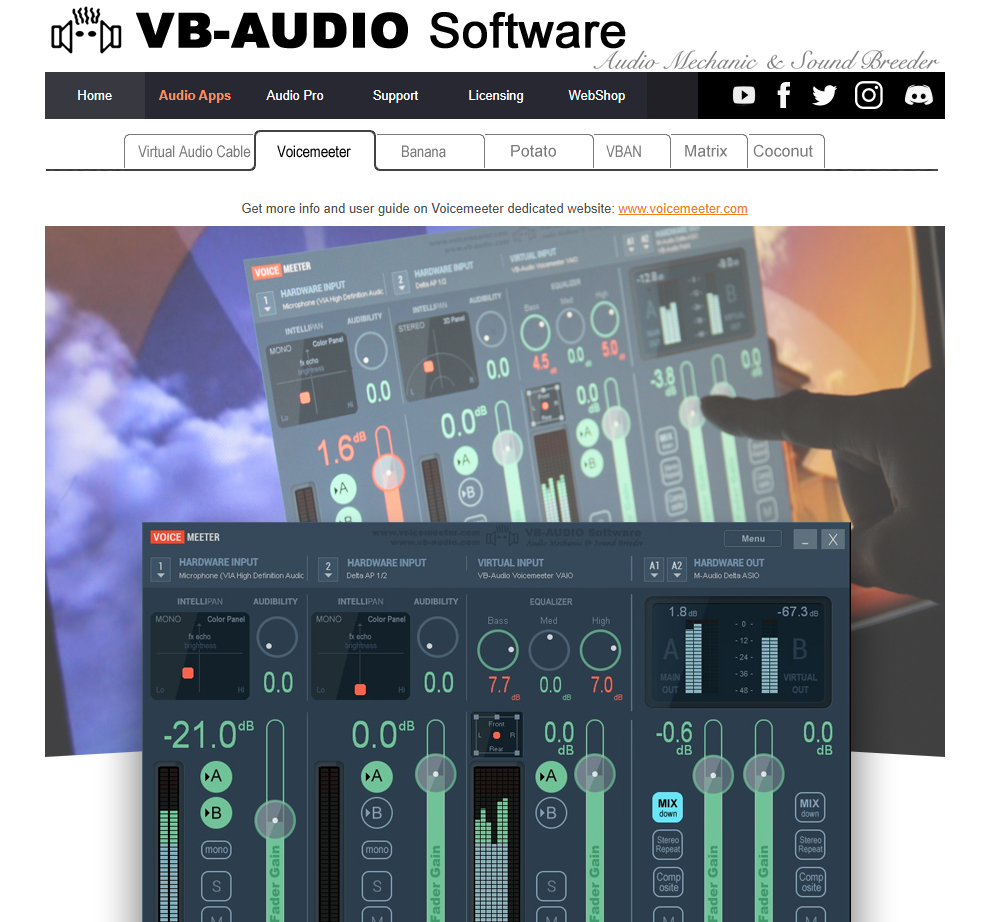Click the Med equalizer knob

click(549, 650)
